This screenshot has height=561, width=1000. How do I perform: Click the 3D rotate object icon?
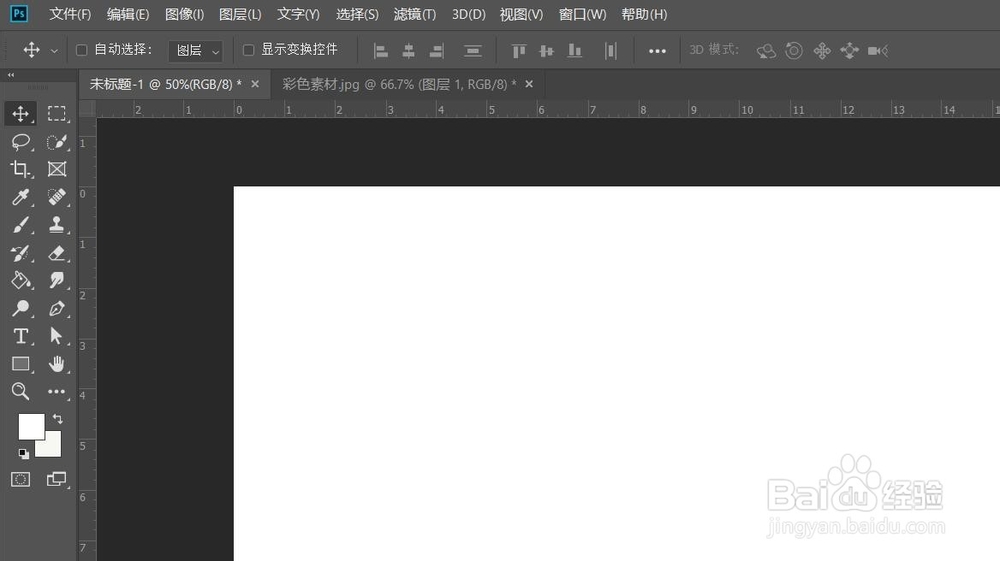pos(766,50)
